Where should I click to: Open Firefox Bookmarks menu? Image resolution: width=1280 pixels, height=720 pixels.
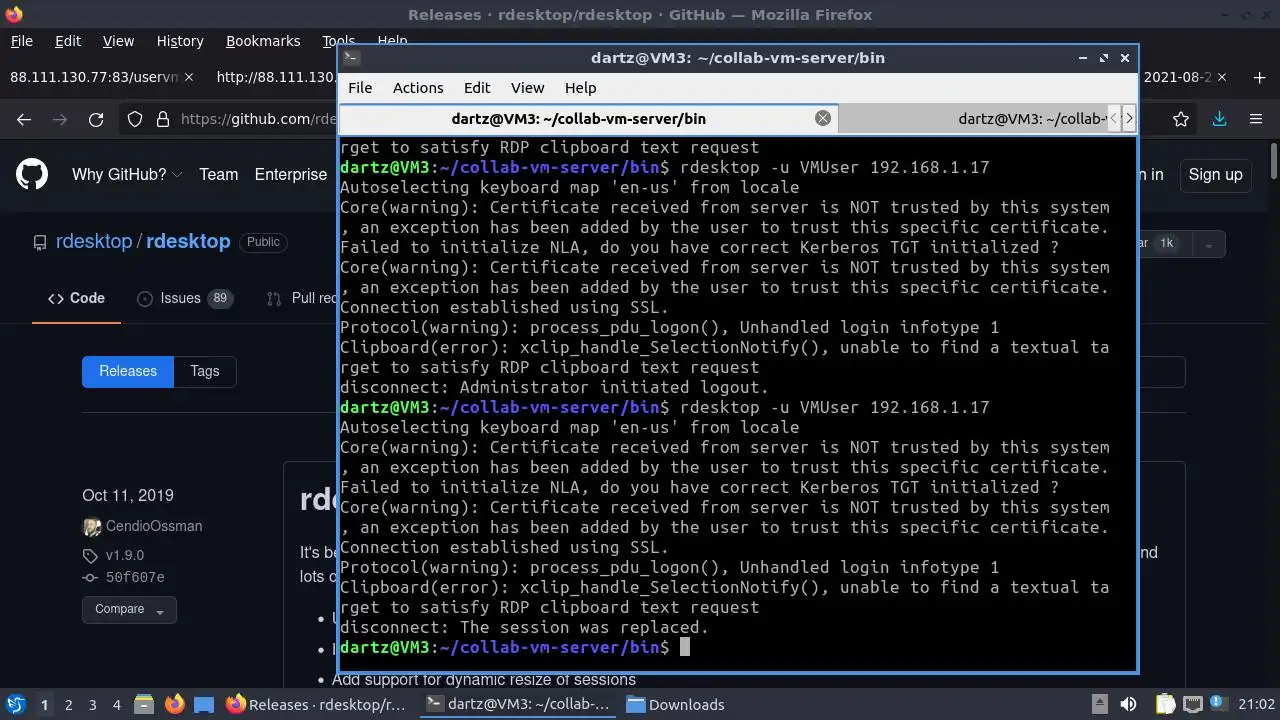click(263, 41)
